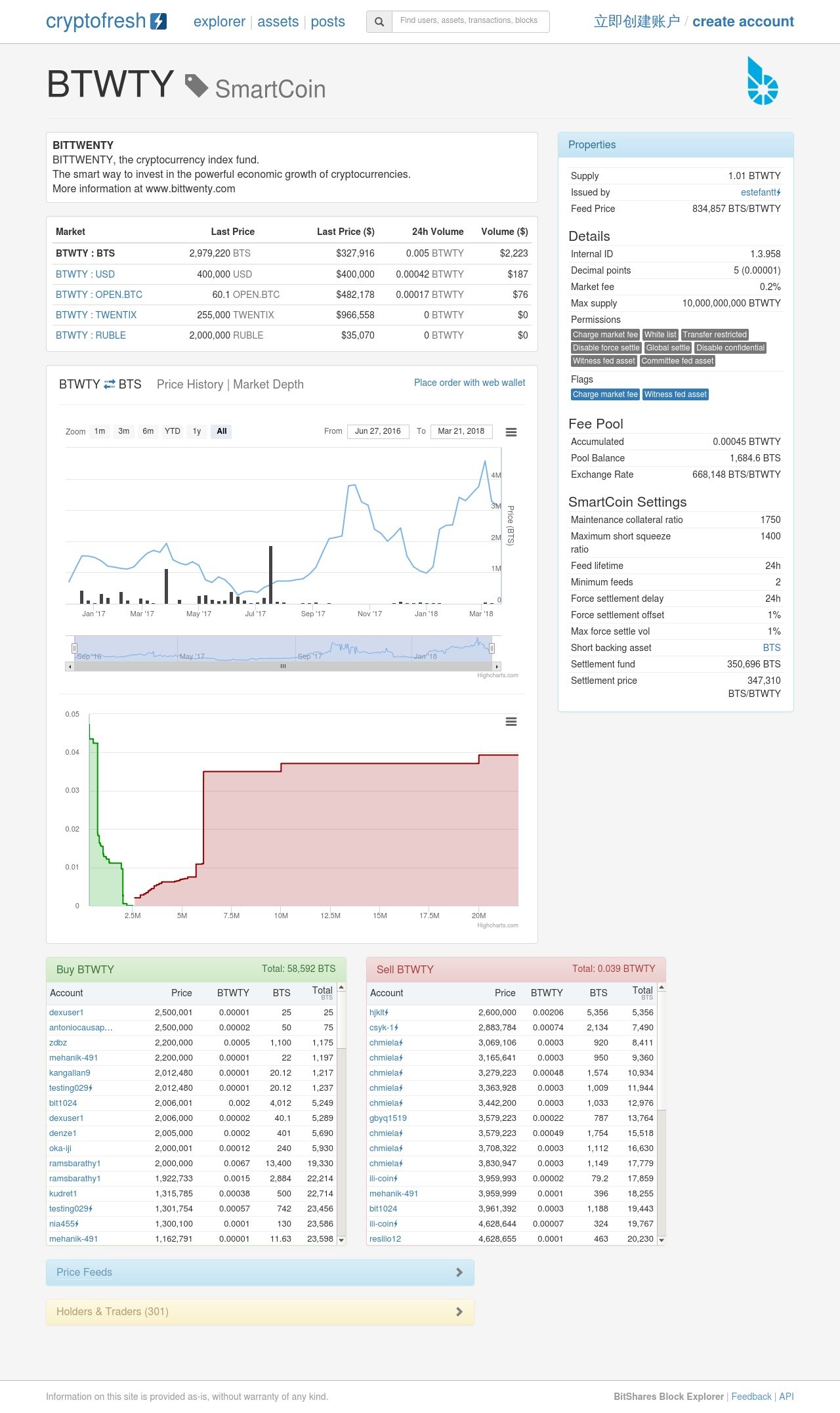This screenshot has width=840, height=1413.
Task: Select YTD zoom range
Action: click(173, 431)
